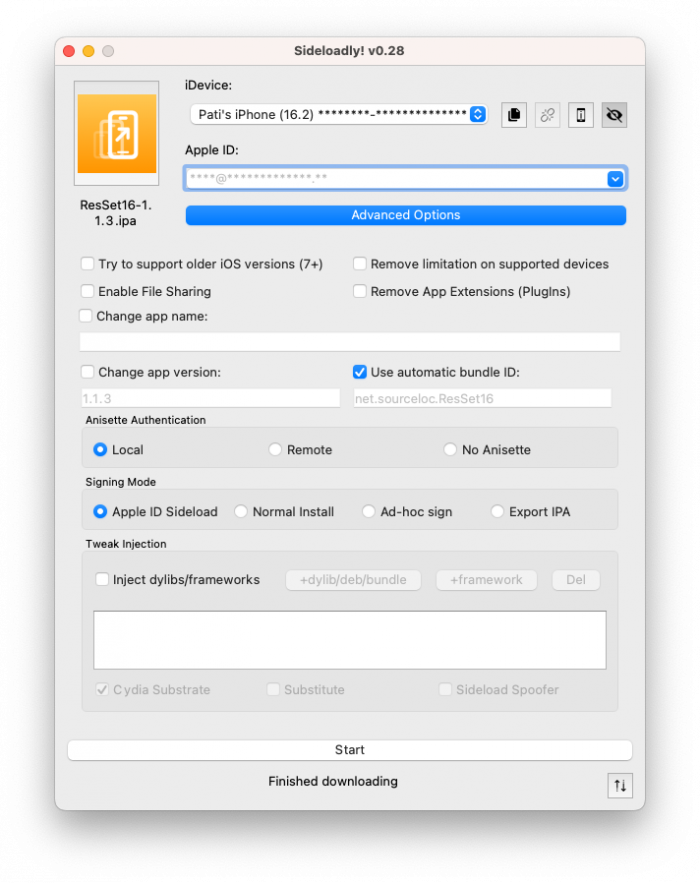Click the +framework button
Image resolution: width=700 pixels, height=883 pixels.
pos(486,580)
